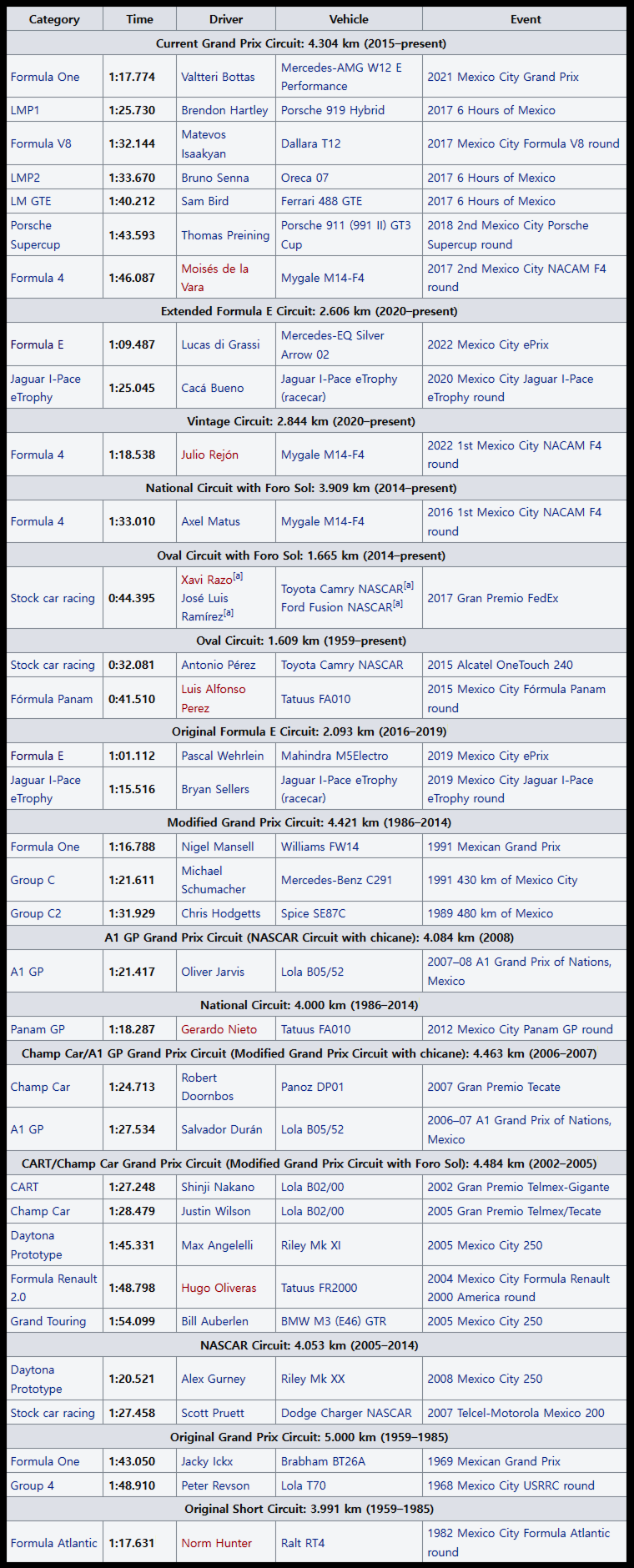
Task: Follow the Brendon Hartley link
Action: [x=224, y=110]
